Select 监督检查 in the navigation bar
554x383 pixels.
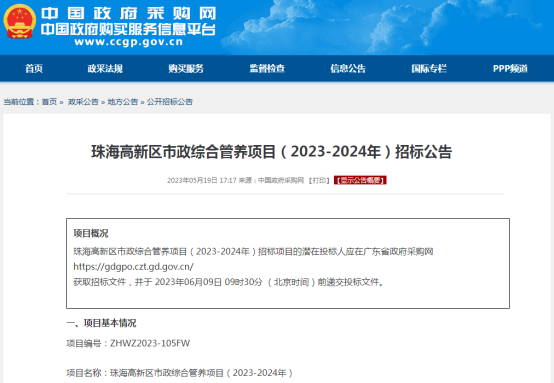(267, 69)
